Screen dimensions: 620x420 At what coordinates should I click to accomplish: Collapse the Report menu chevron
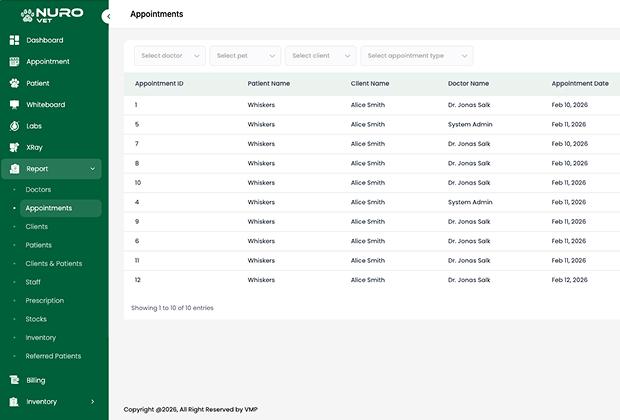tap(93, 169)
